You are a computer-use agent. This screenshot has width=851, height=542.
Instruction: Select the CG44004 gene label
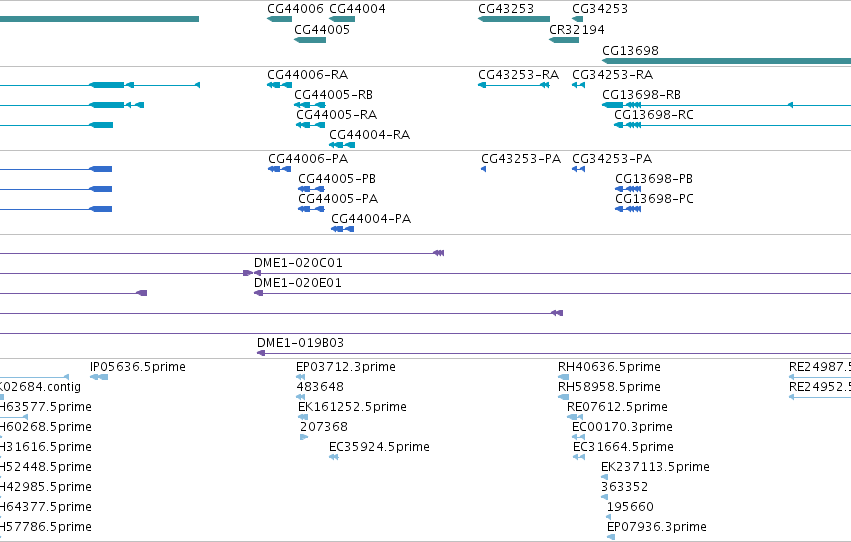click(358, 9)
